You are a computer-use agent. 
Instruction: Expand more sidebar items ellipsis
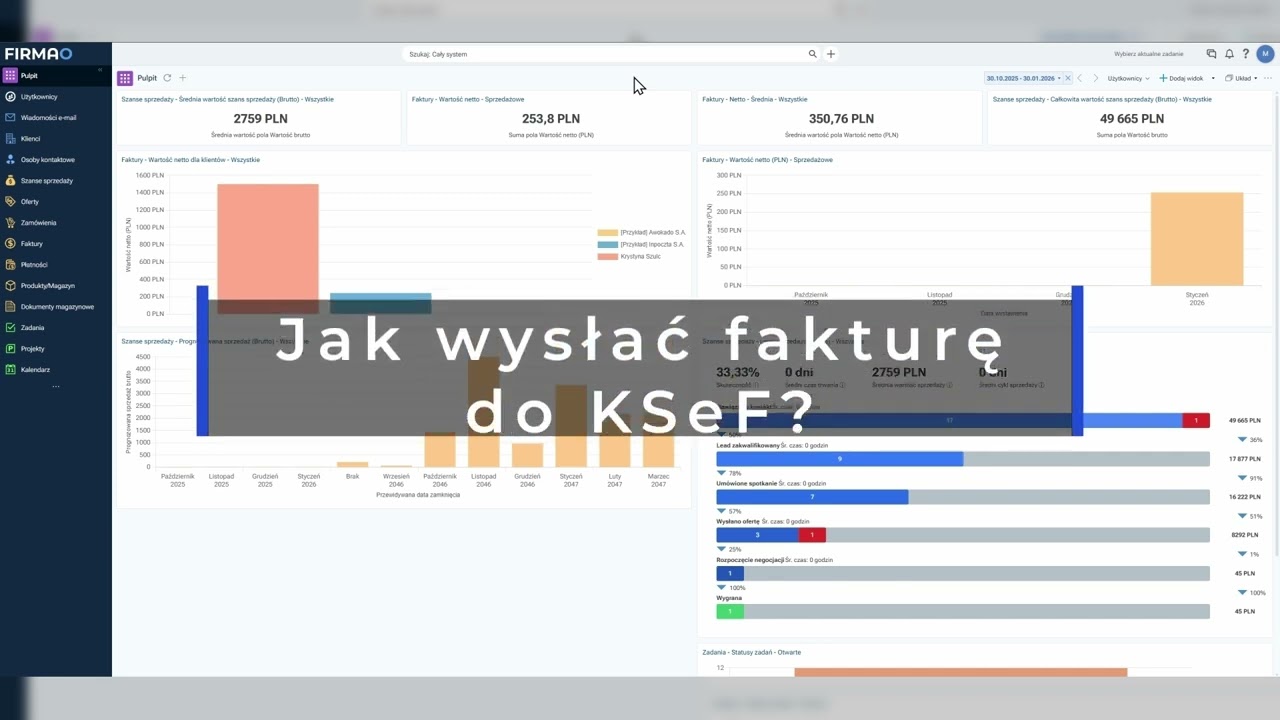click(x=56, y=386)
